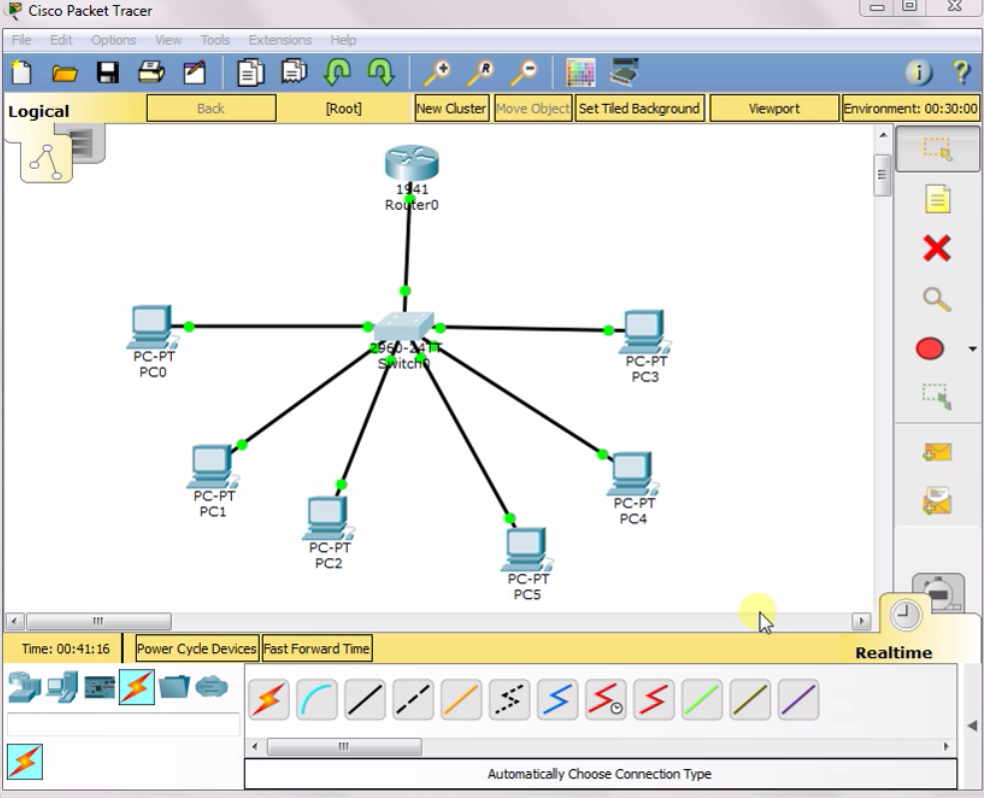
Task: Select the Multiuser Connection cloud category
Action: pyautogui.click(x=211, y=687)
